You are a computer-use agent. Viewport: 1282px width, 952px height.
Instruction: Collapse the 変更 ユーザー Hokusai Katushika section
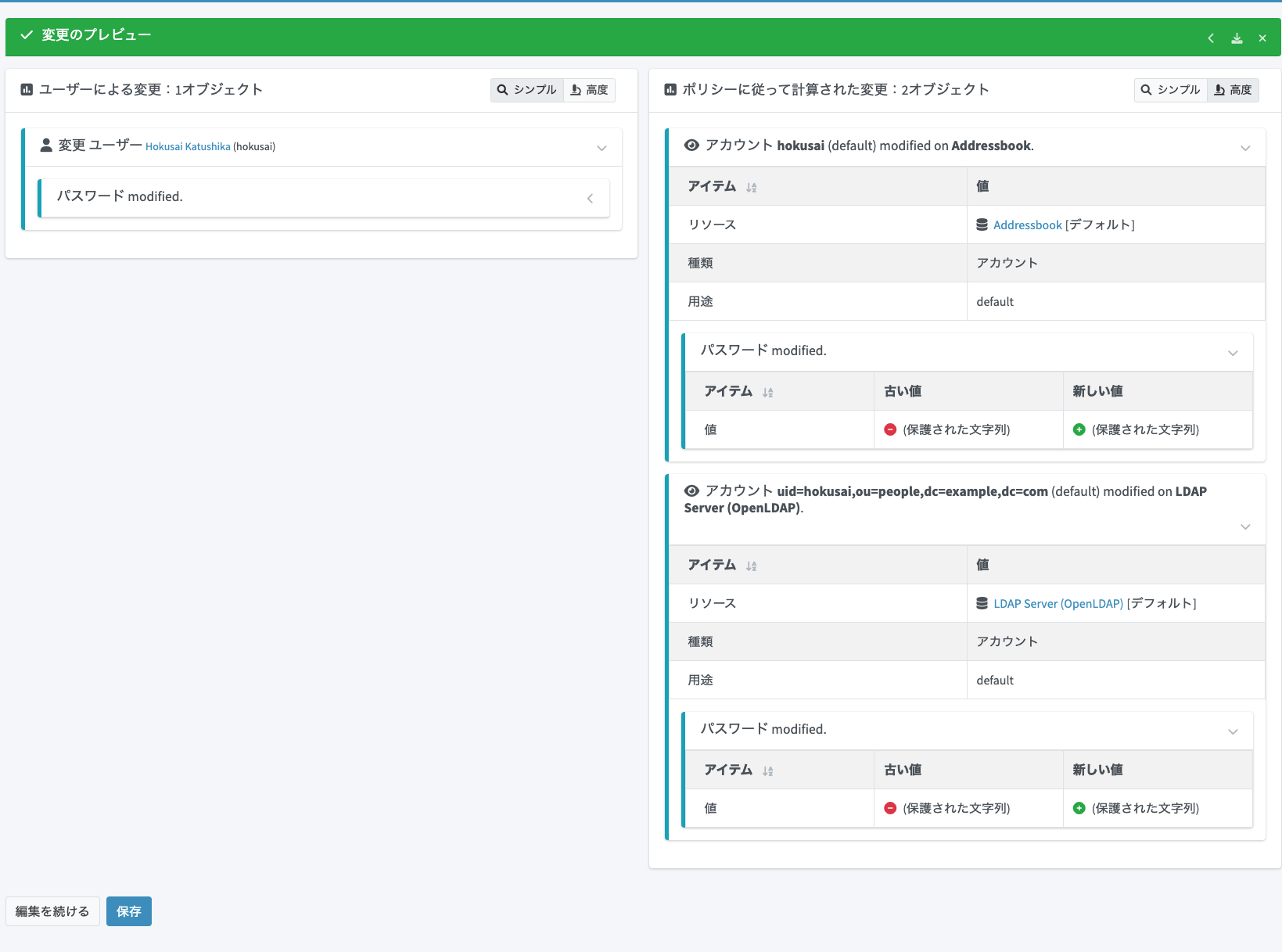[x=601, y=148]
